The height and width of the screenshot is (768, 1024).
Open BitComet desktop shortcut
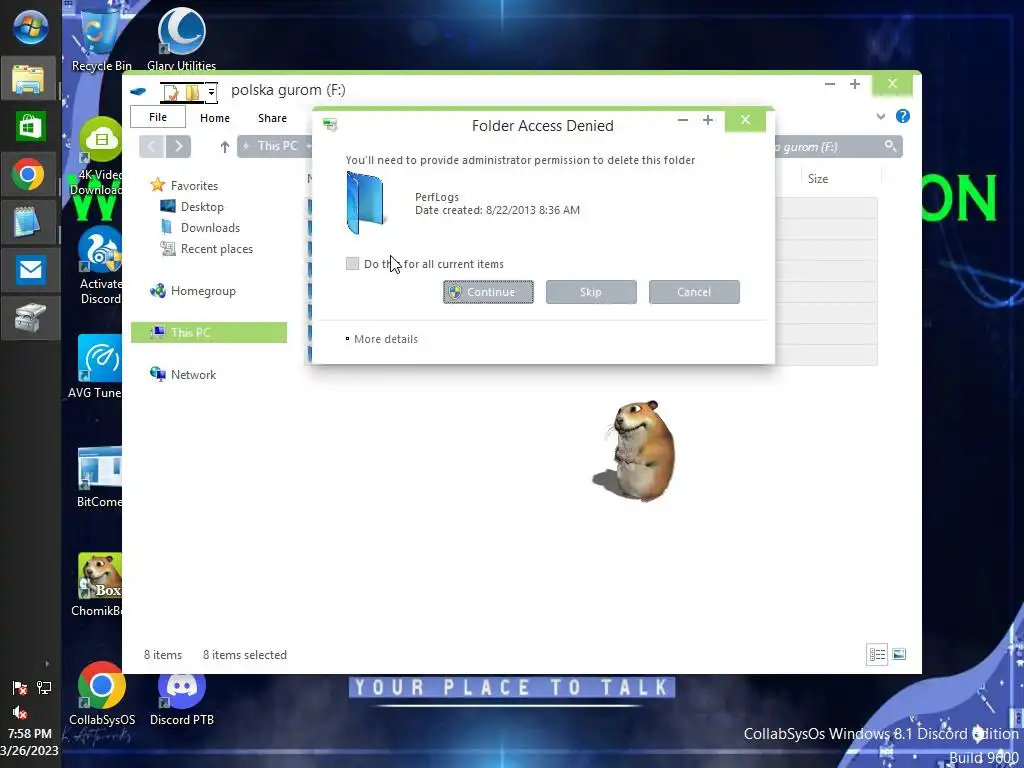[99, 477]
